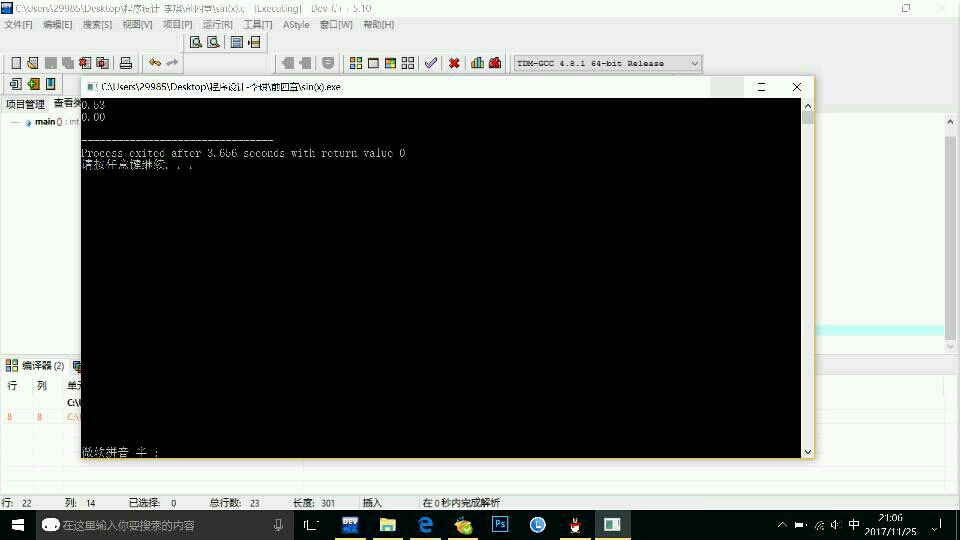
Task: Open the 搜索[S] menu
Action: click(97, 24)
